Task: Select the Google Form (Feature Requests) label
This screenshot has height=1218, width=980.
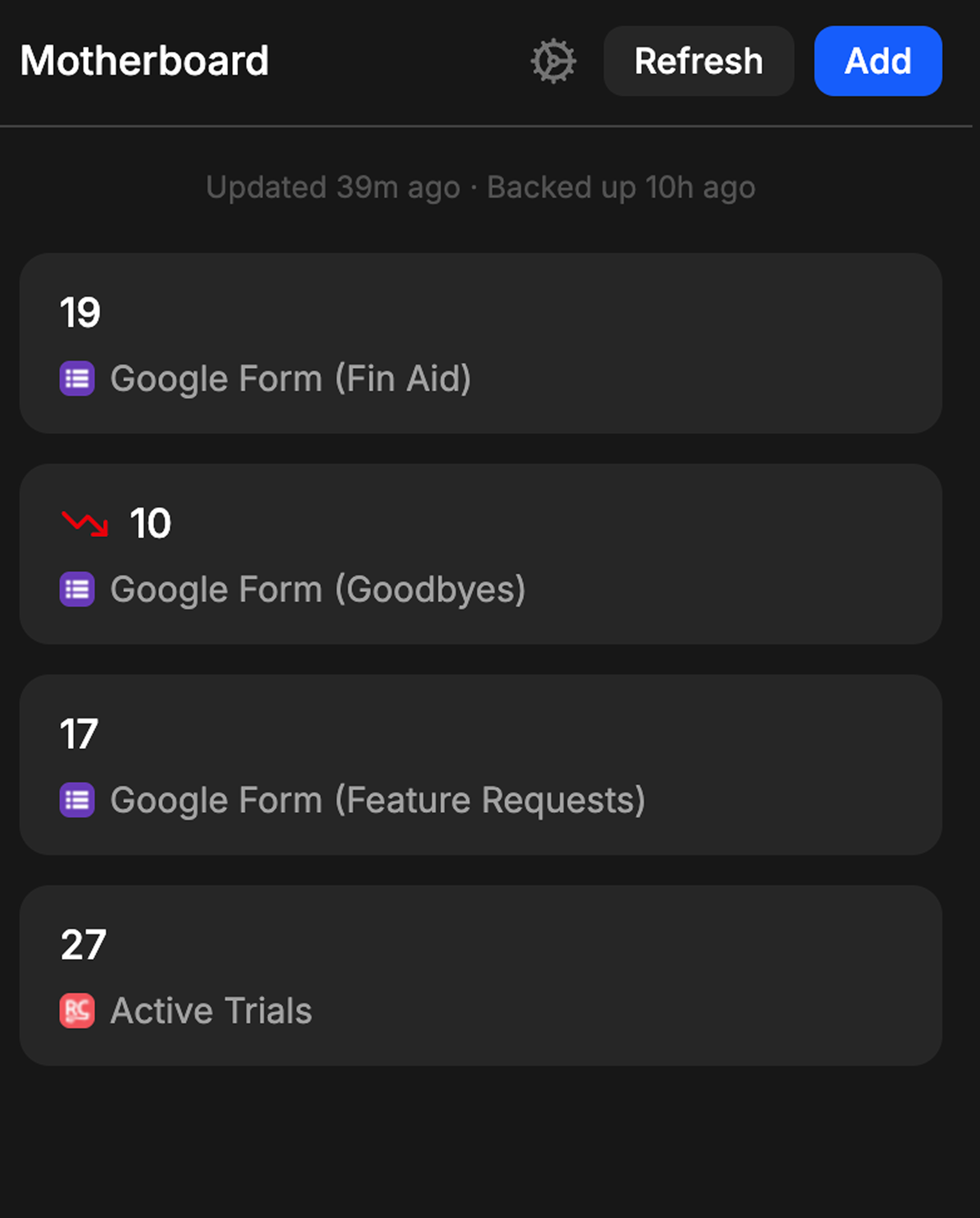Action: [378, 800]
